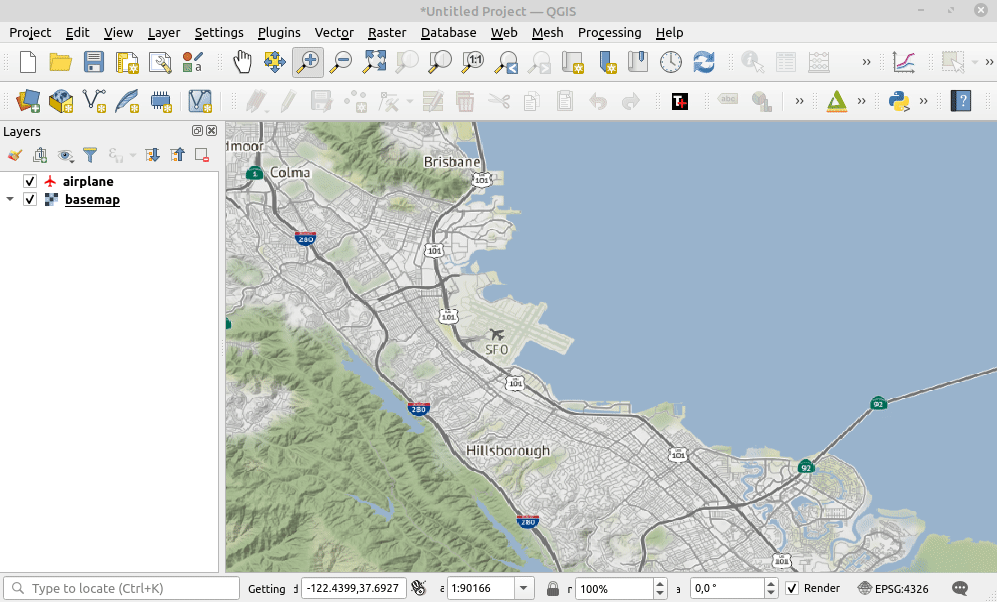
Task: Open Temporal Controller clock icon
Action: 671,62
